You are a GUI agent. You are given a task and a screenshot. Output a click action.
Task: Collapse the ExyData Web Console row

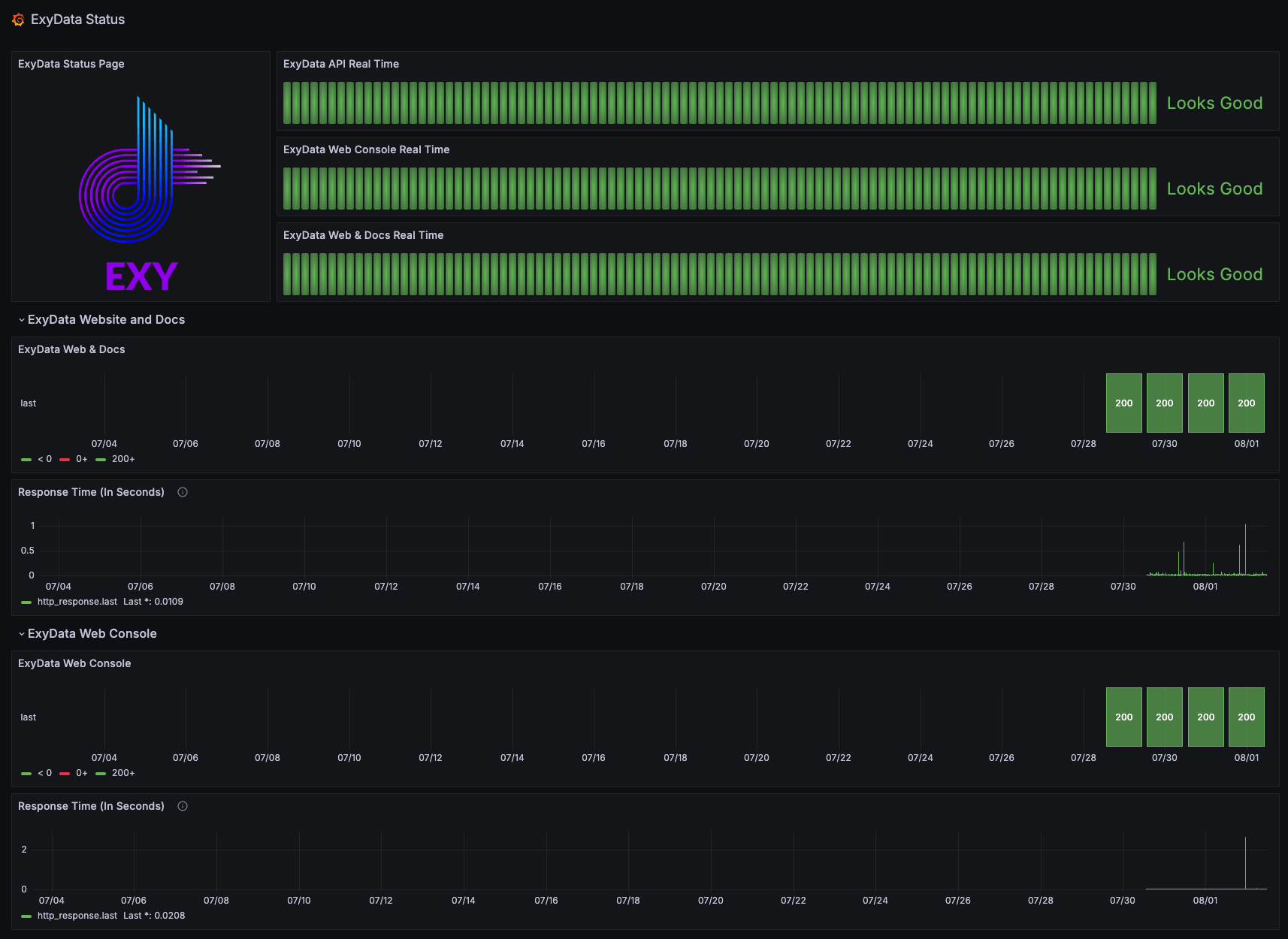point(87,633)
